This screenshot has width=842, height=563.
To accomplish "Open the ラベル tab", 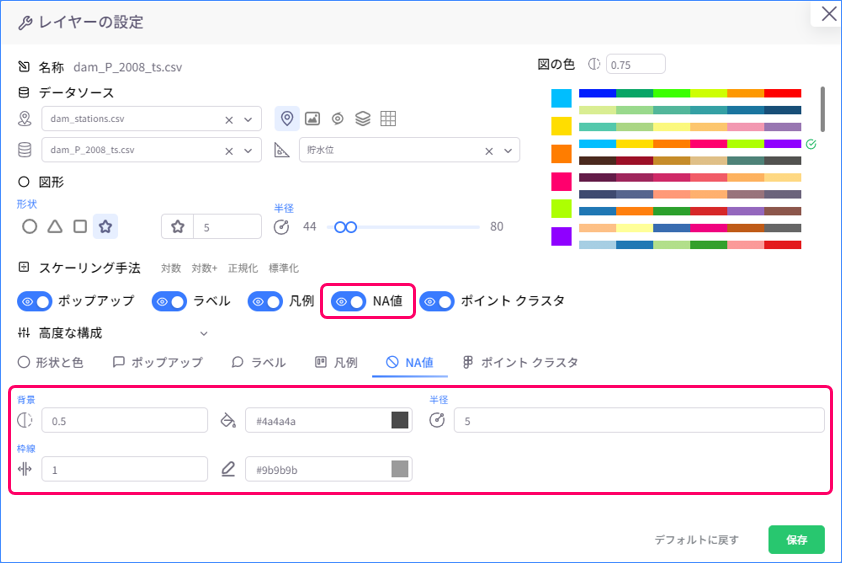I will pyautogui.click(x=258, y=363).
